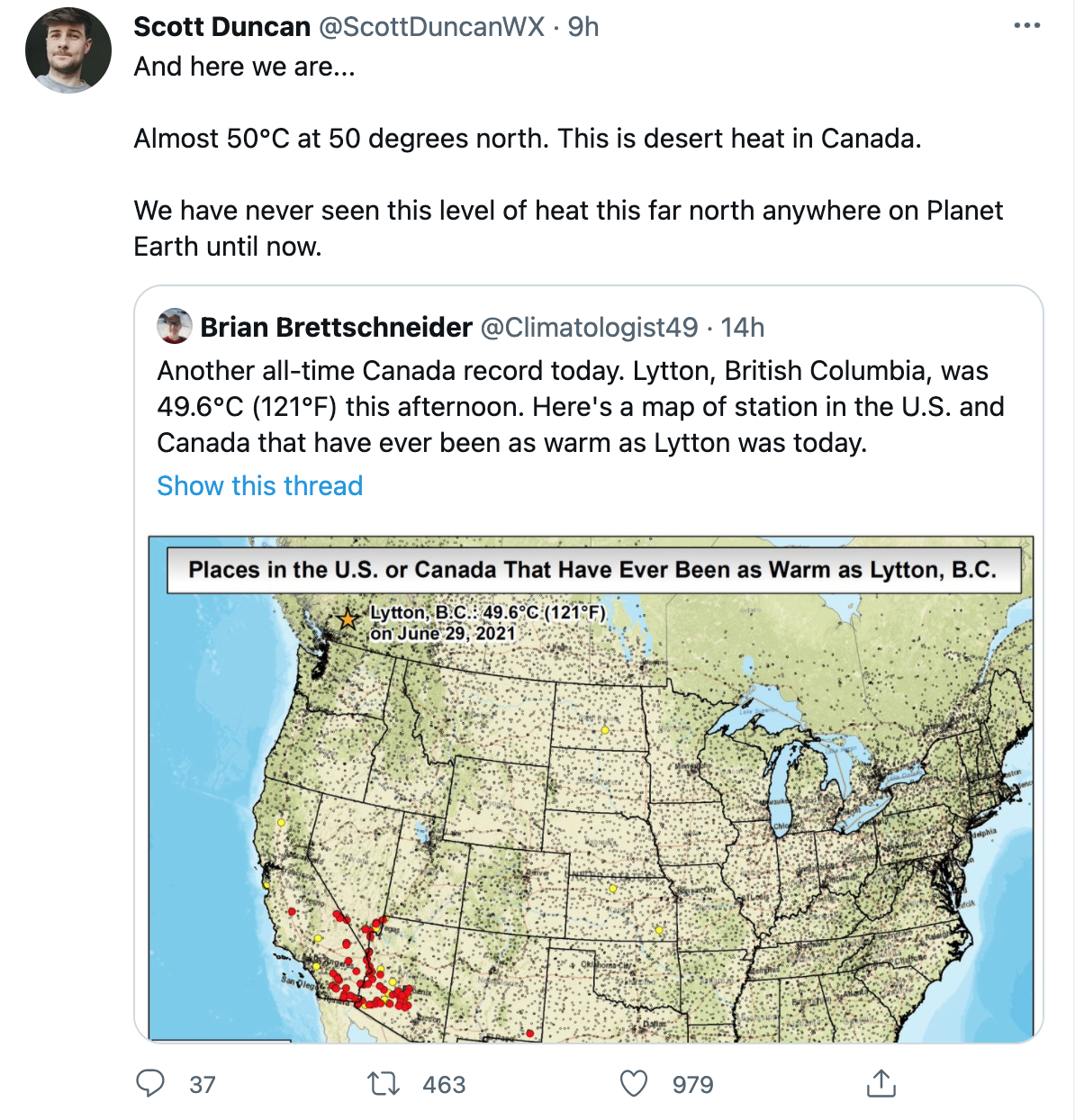
Task: Click the Scott Duncan display name
Action: point(222,27)
